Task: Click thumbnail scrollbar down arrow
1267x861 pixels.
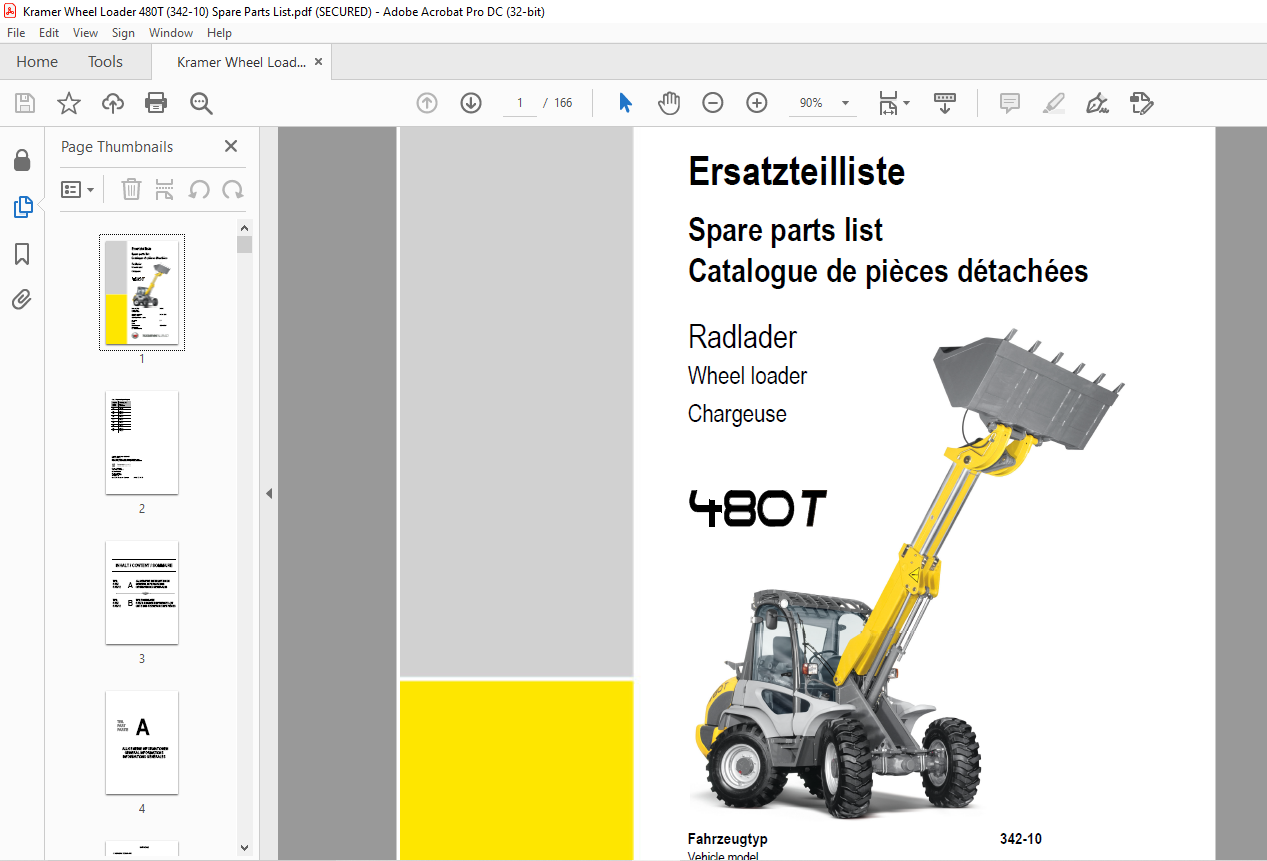Action: coord(245,848)
